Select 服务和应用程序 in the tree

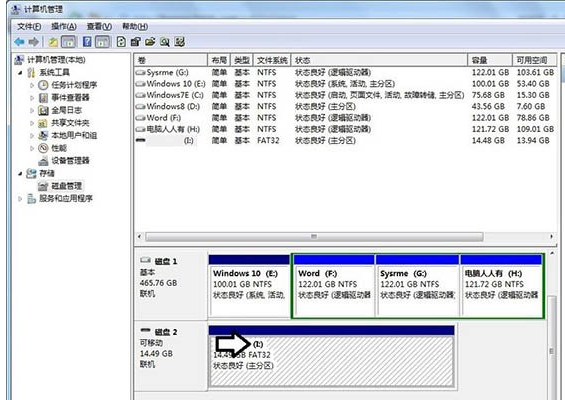[x=60, y=199]
